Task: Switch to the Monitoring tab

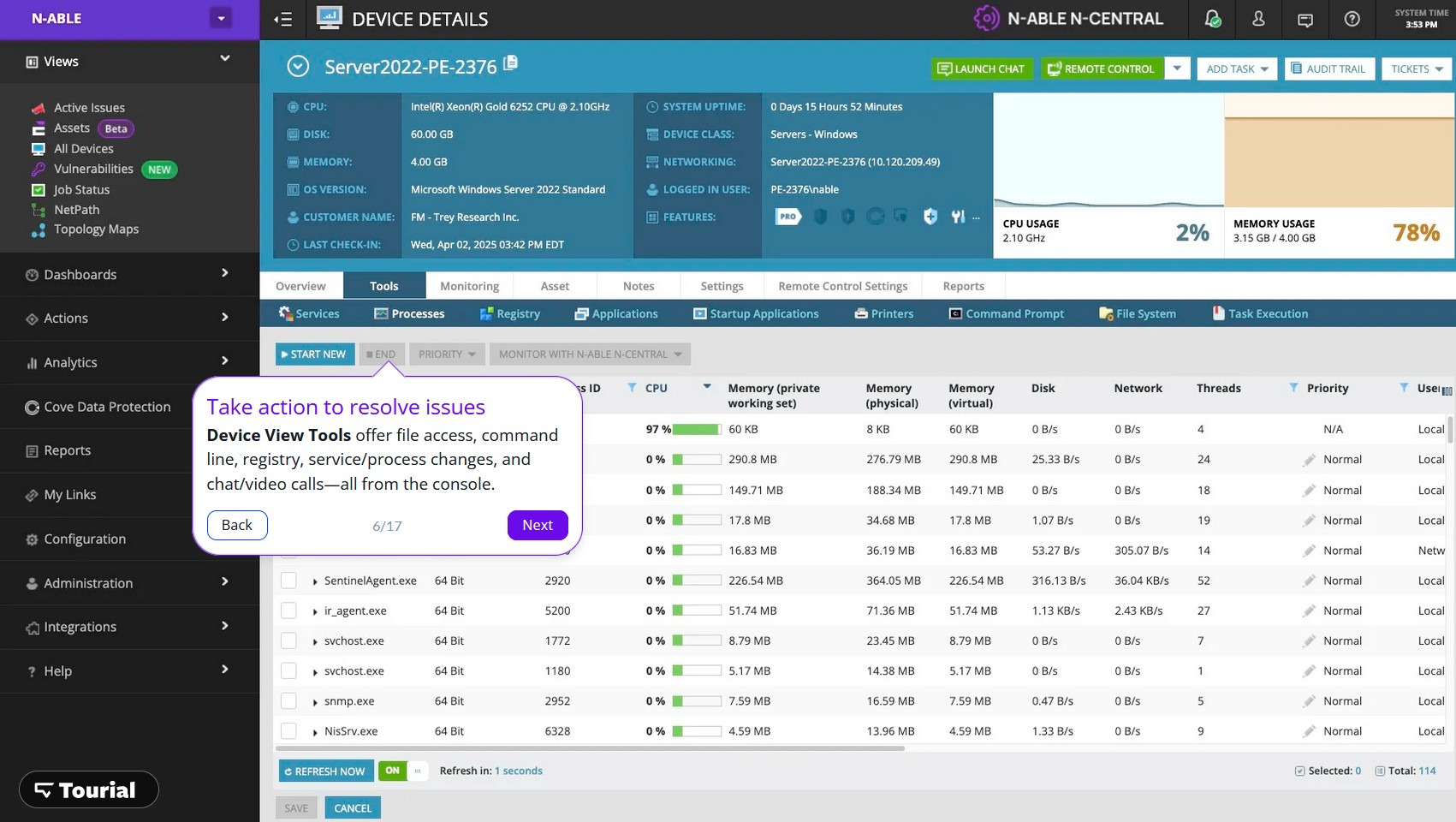Action: coord(469,286)
